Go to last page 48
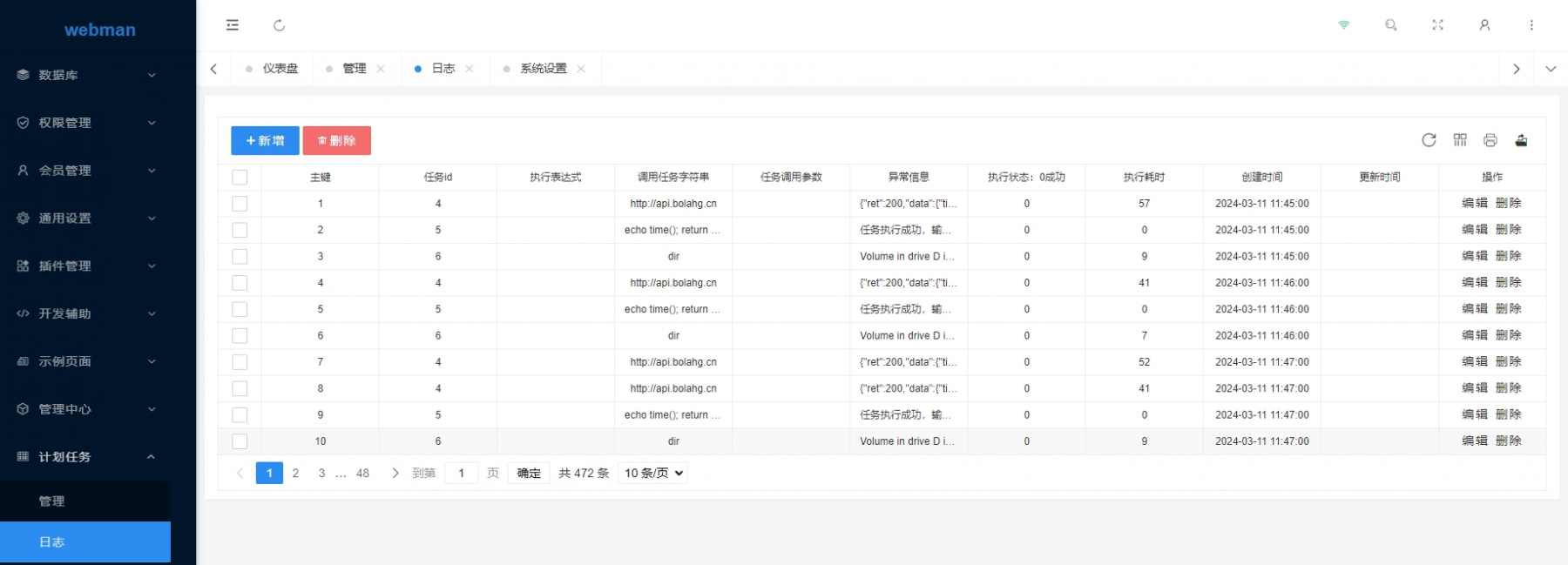 tap(362, 473)
